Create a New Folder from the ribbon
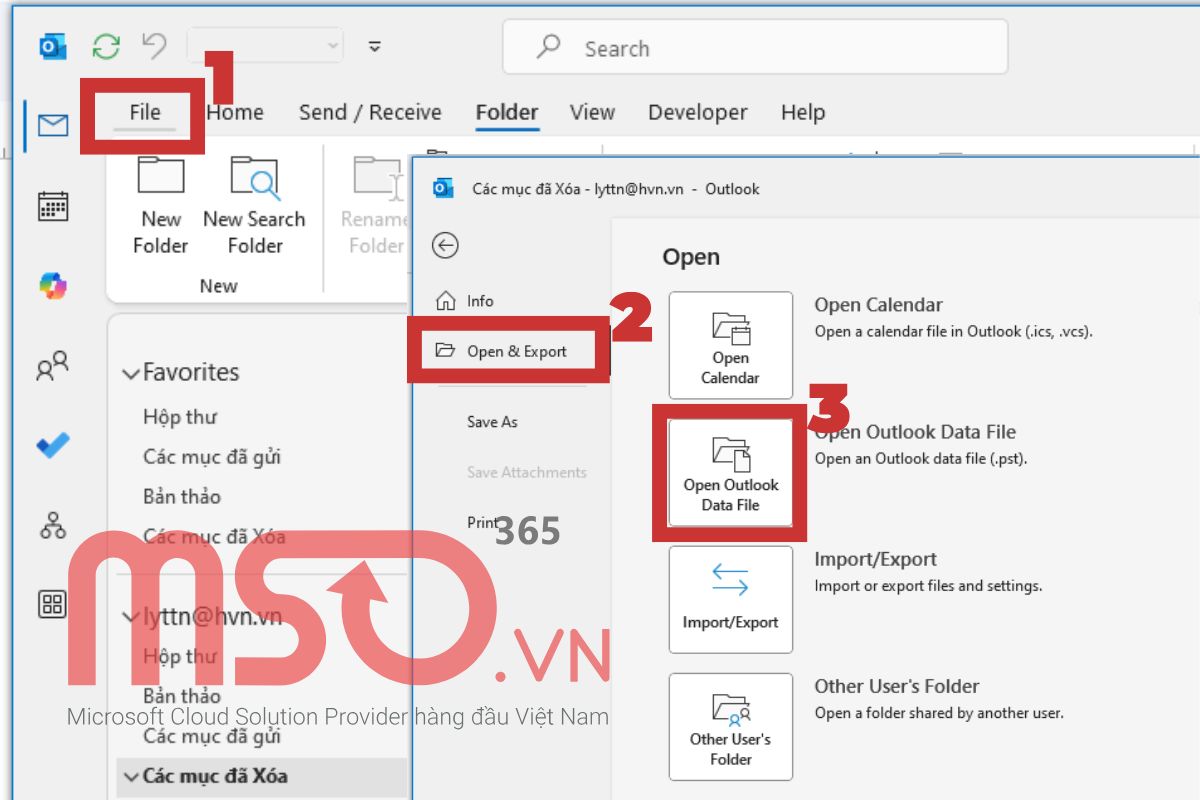1200x800 pixels. click(160, 206)
